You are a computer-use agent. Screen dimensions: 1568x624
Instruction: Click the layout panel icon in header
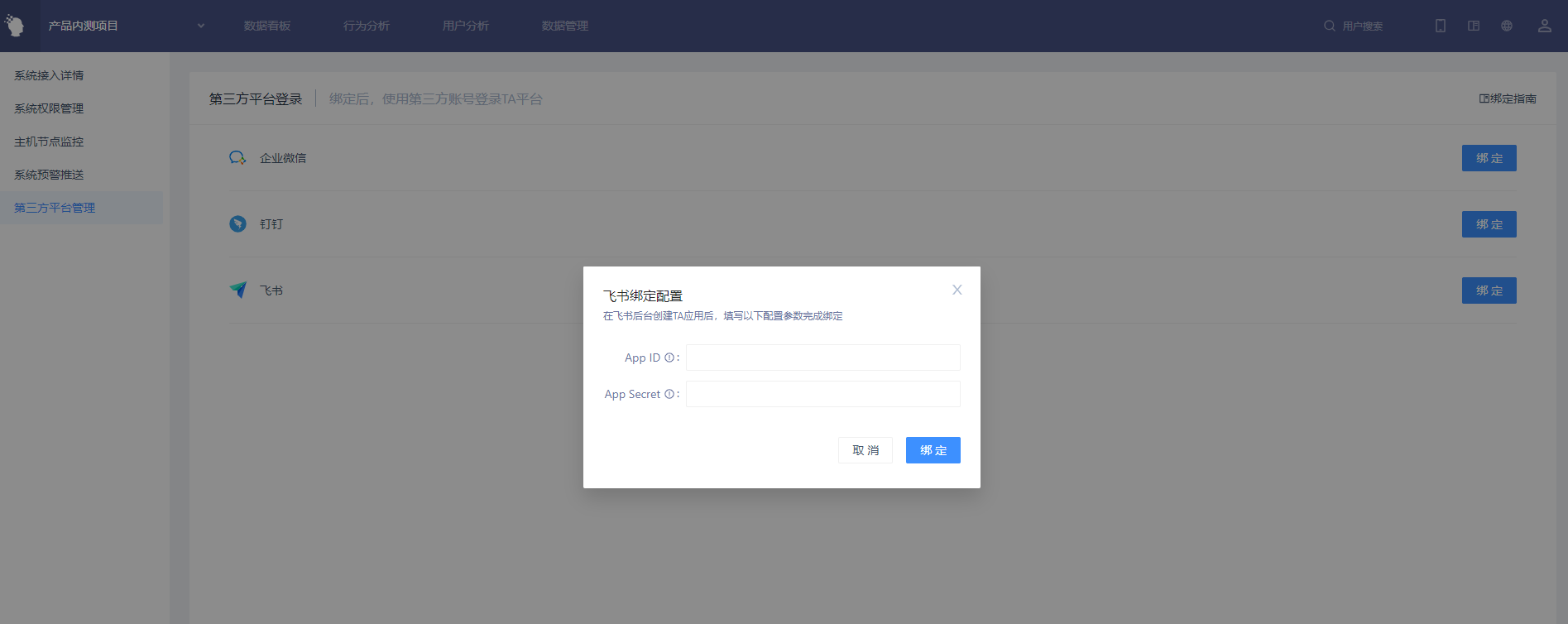click(x=1474, y=26)
